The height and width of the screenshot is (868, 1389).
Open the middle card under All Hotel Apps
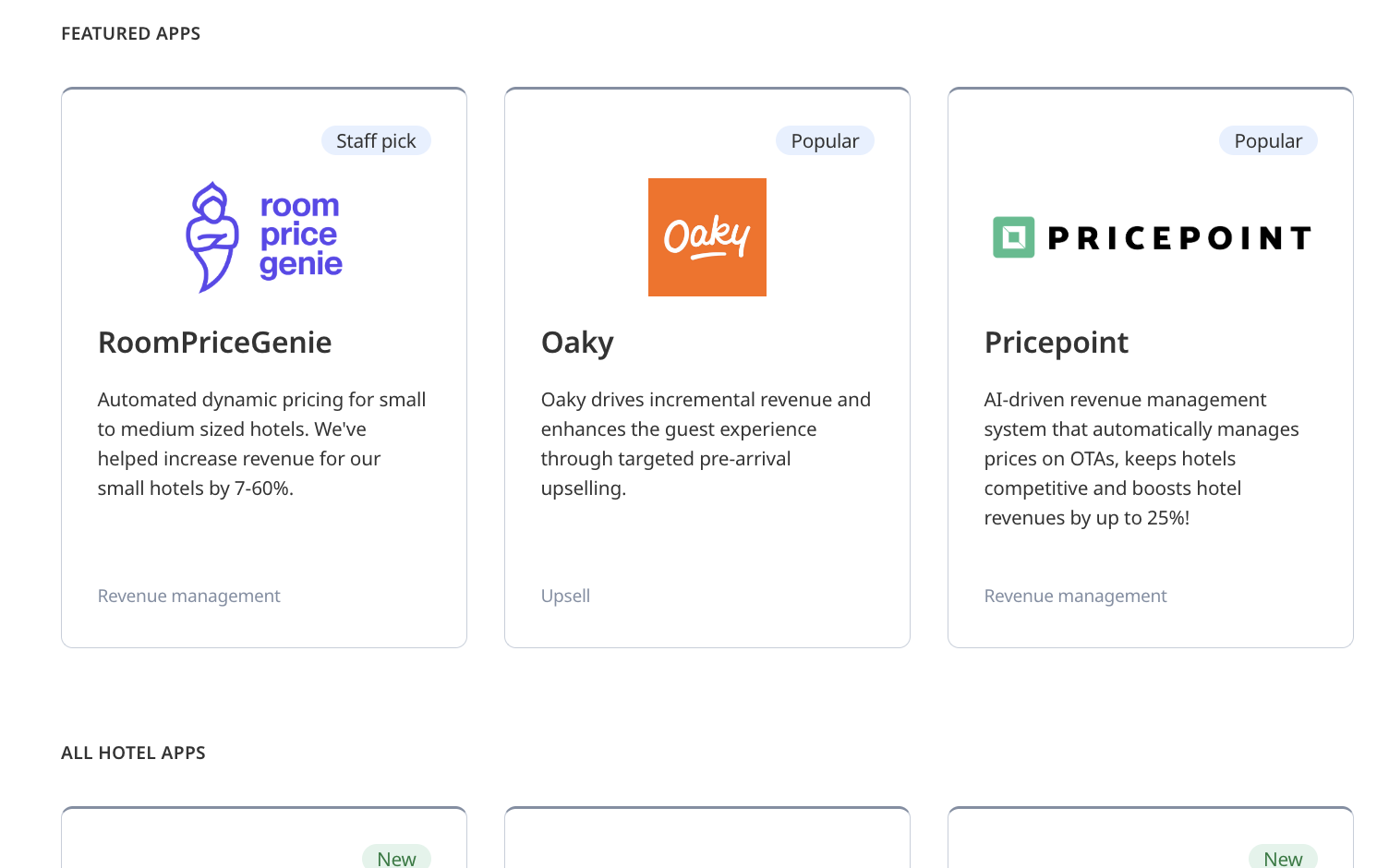coord(707,840)
